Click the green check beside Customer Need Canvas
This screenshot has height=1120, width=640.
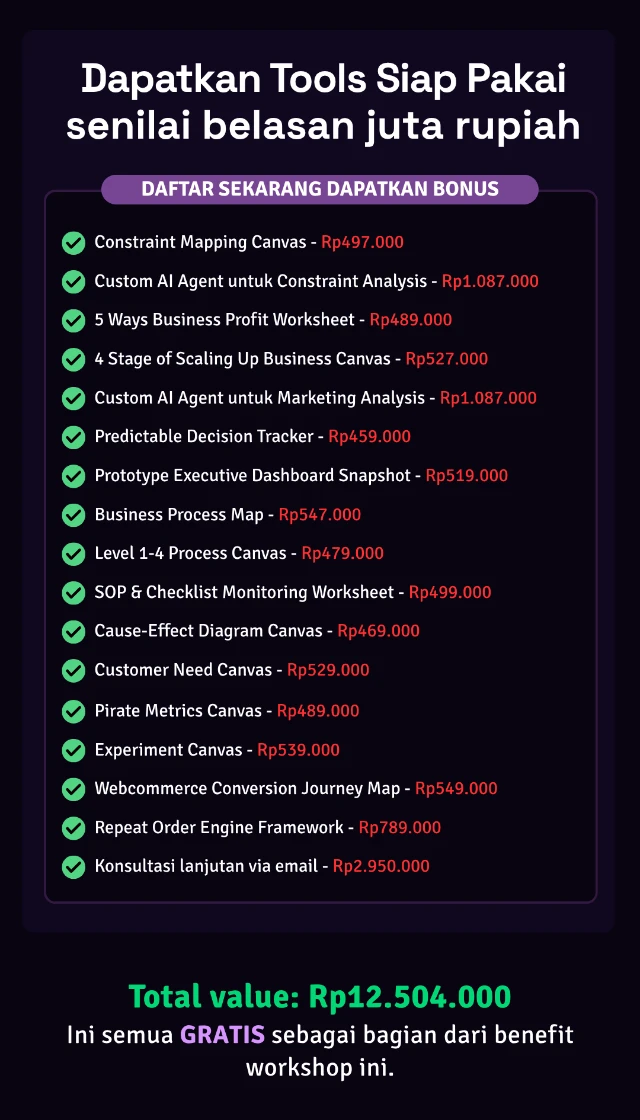pyautogui.click(x=74, y=671)
